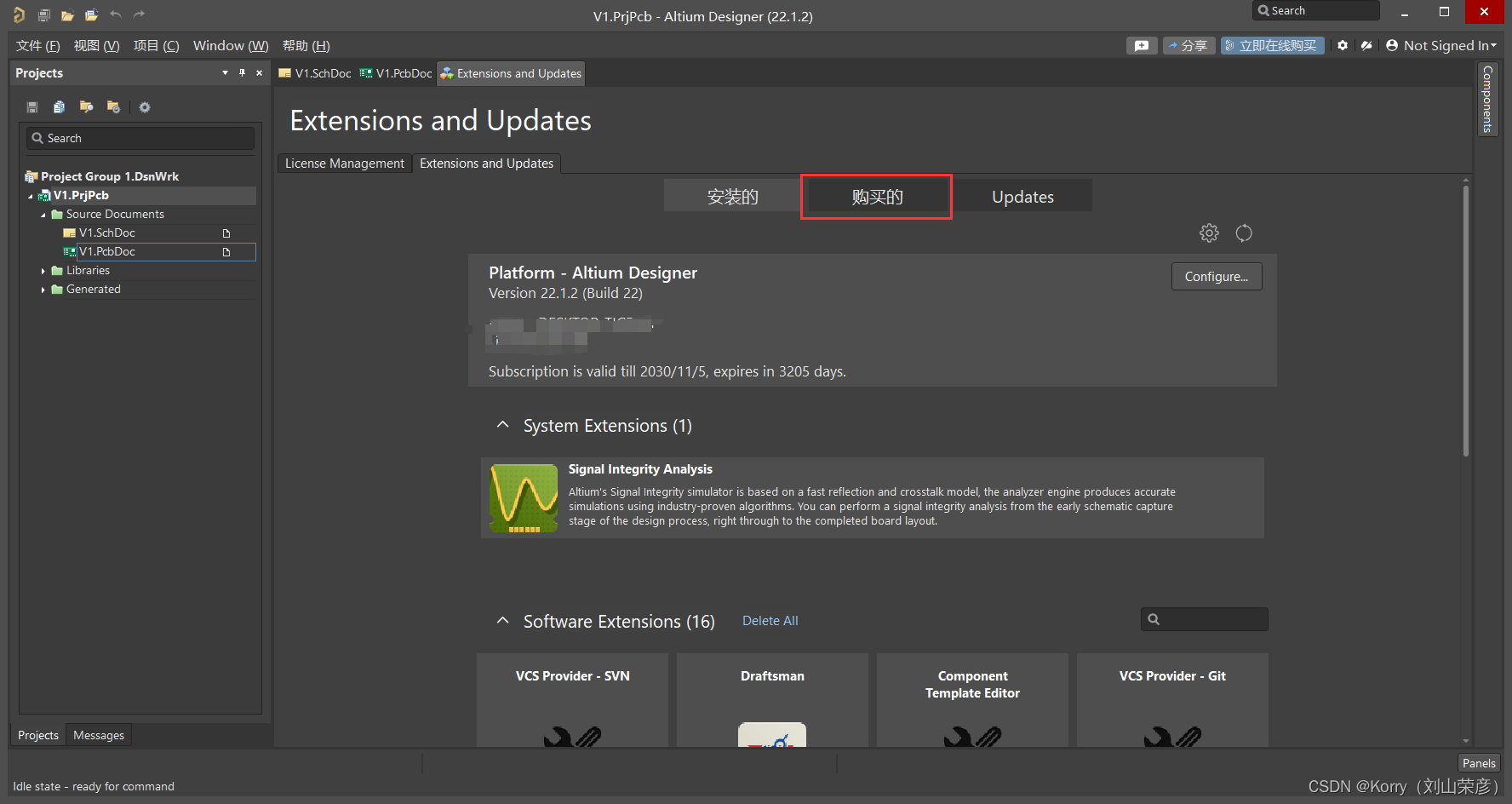This screenshot has height=804, width=1512.
Task: Select V1.SchDoc in the project tree
Action: pos(106,233)
